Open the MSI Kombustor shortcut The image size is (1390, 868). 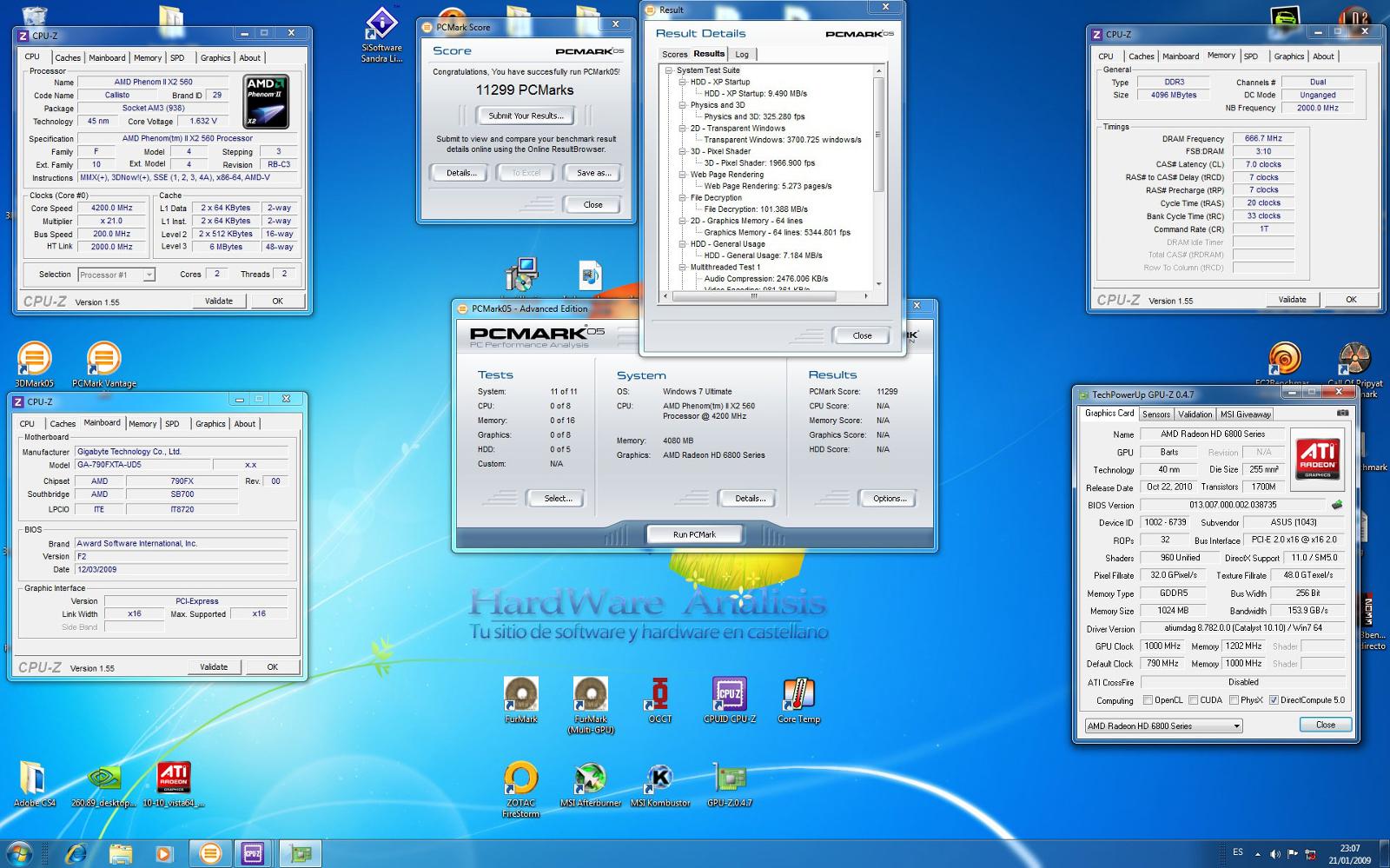click(660, 785)
